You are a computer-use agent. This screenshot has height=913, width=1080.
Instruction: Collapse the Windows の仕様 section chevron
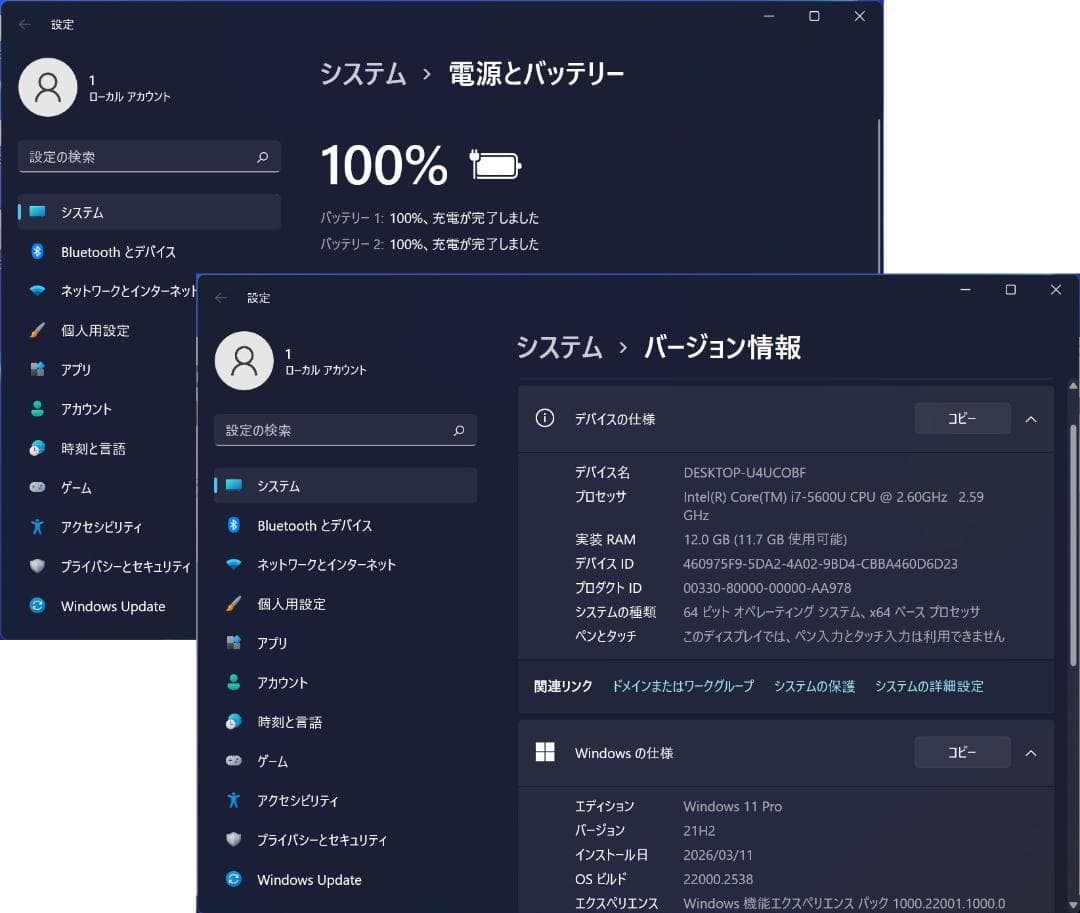coord(1031,753)
